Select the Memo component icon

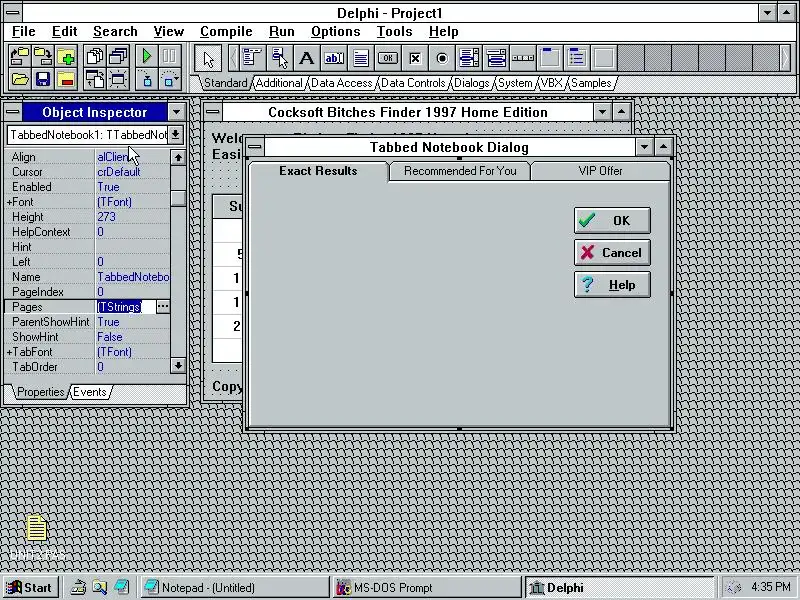[x=361, y=58]
